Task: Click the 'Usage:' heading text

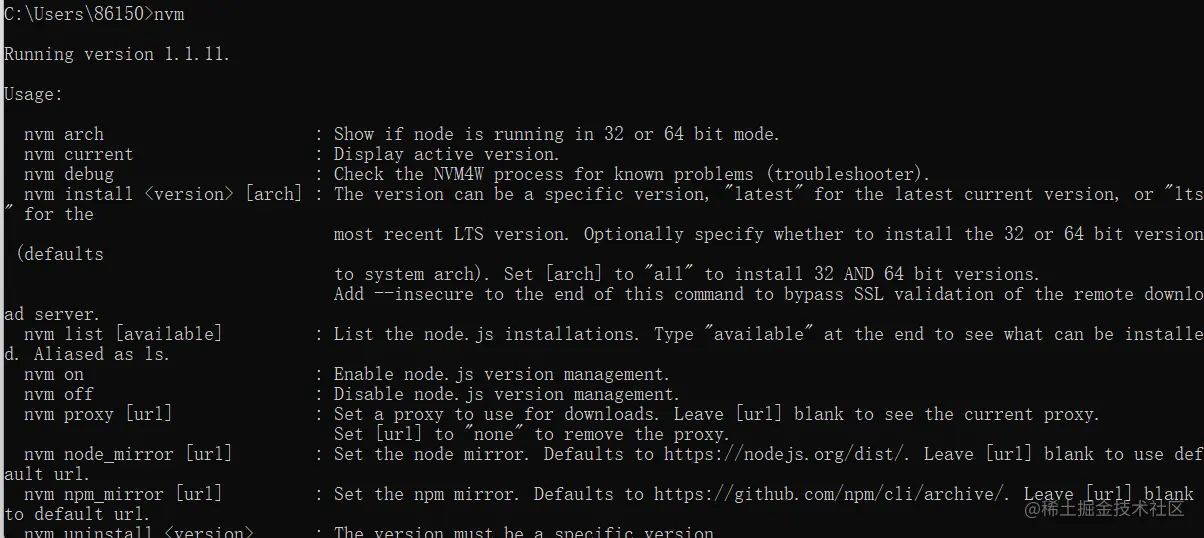Action: pos(34,94)
